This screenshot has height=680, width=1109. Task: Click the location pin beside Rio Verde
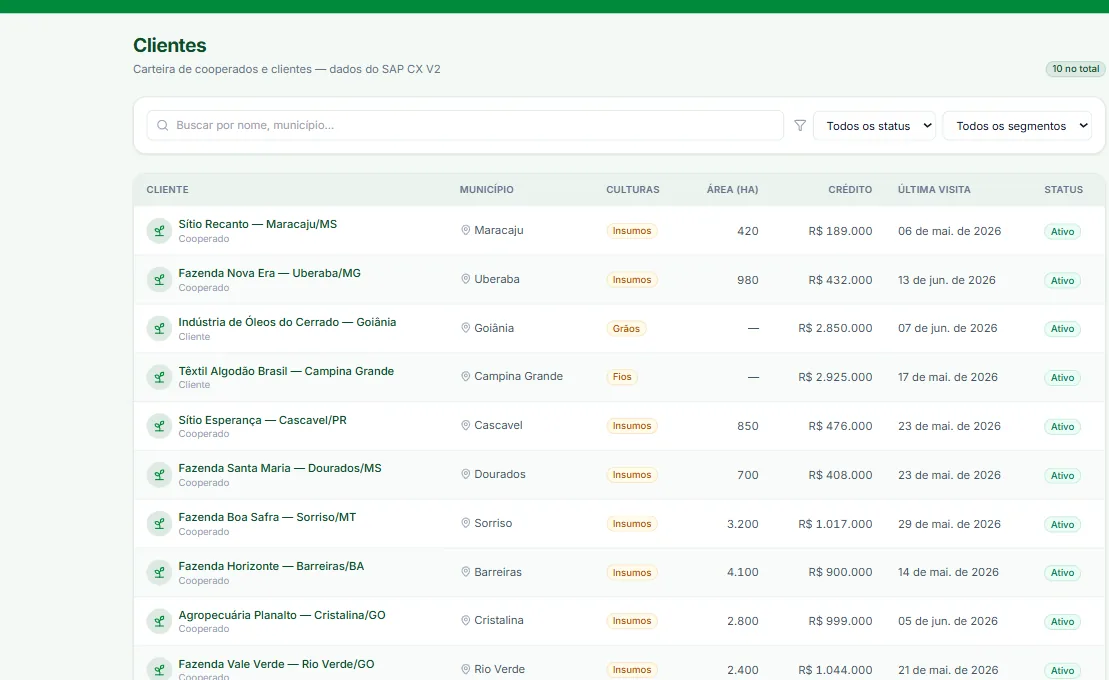pyautogui.click(x=465, y=669)
